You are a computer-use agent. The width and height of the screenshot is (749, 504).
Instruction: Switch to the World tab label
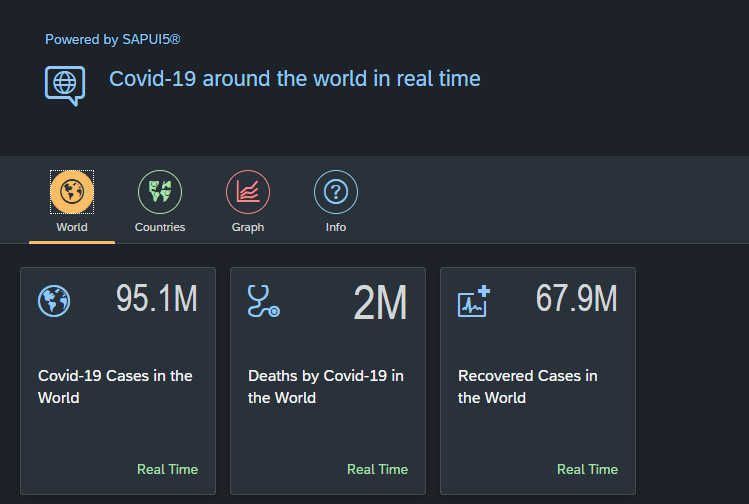pos(72,227)
